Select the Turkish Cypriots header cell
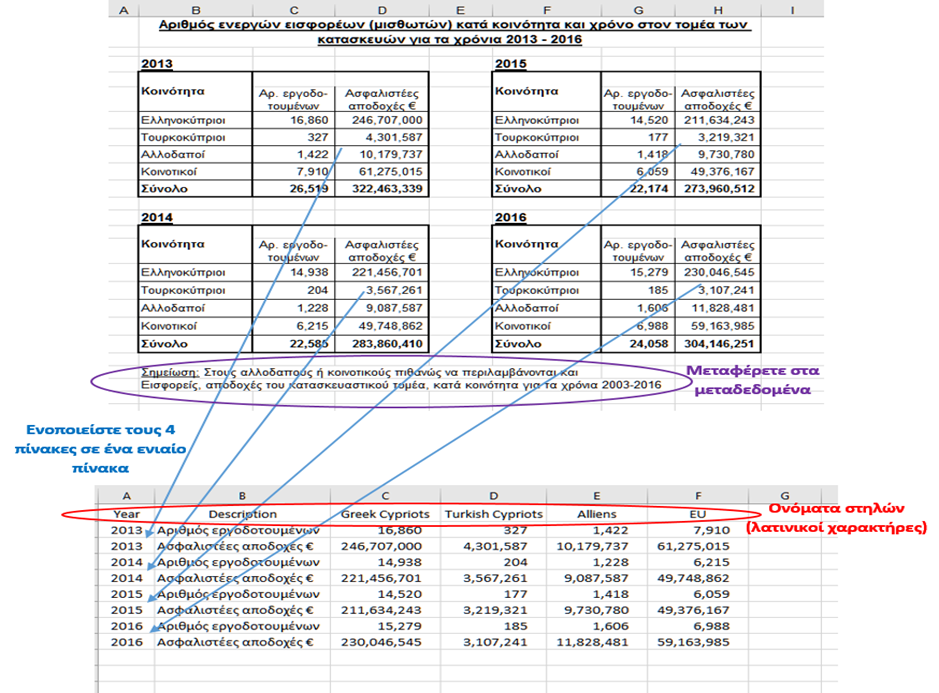The height and width of the screenshot is (693, 939). coord(494,514)
